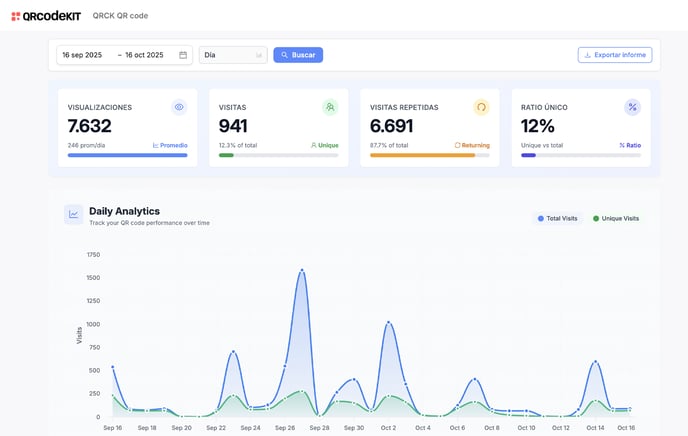Screen dimensions: 688x436
Task: Click the Returning label on repeated visits card
Action: pos(472,145)
